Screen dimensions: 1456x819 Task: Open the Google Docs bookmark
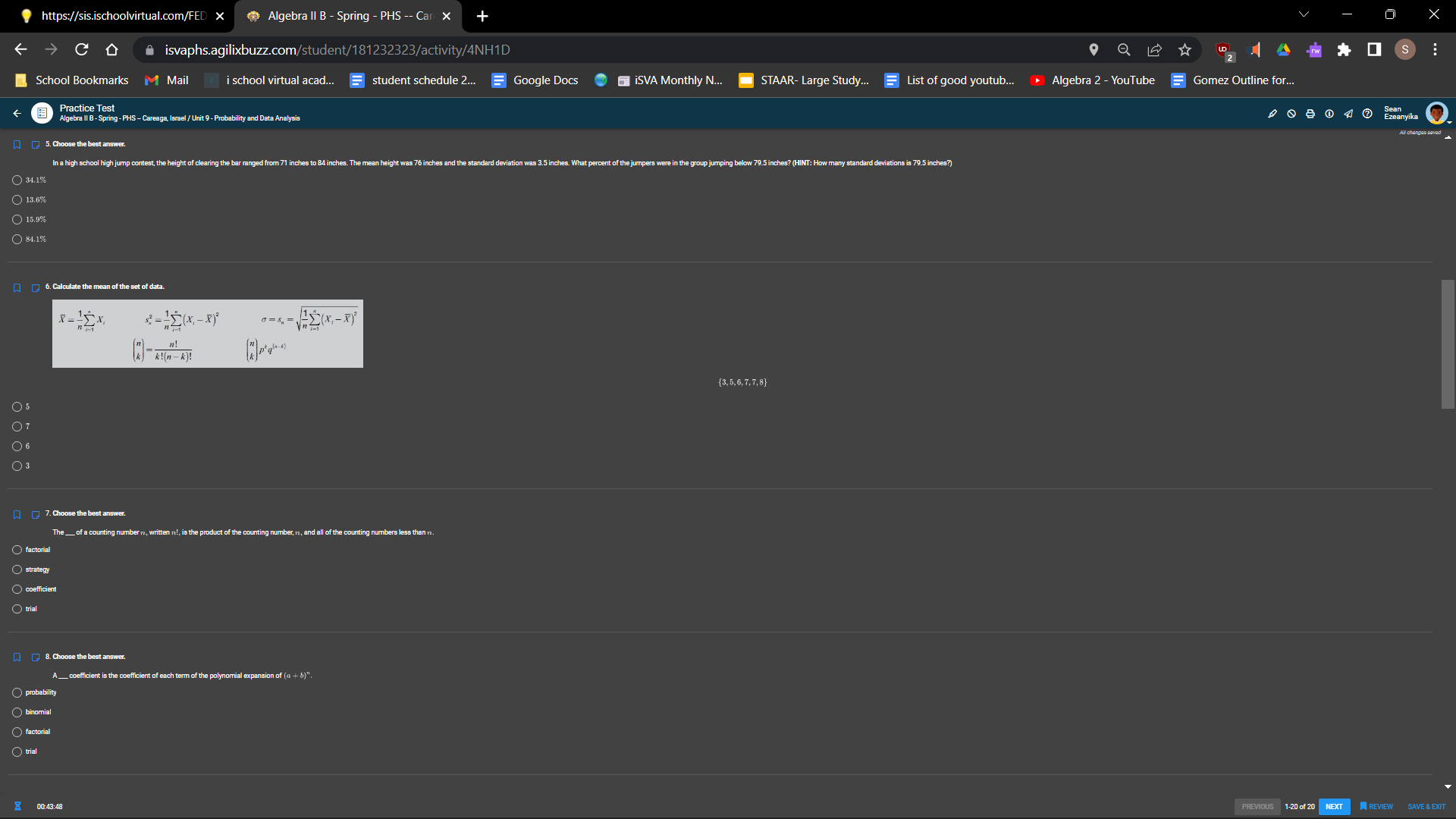point(535,80)
